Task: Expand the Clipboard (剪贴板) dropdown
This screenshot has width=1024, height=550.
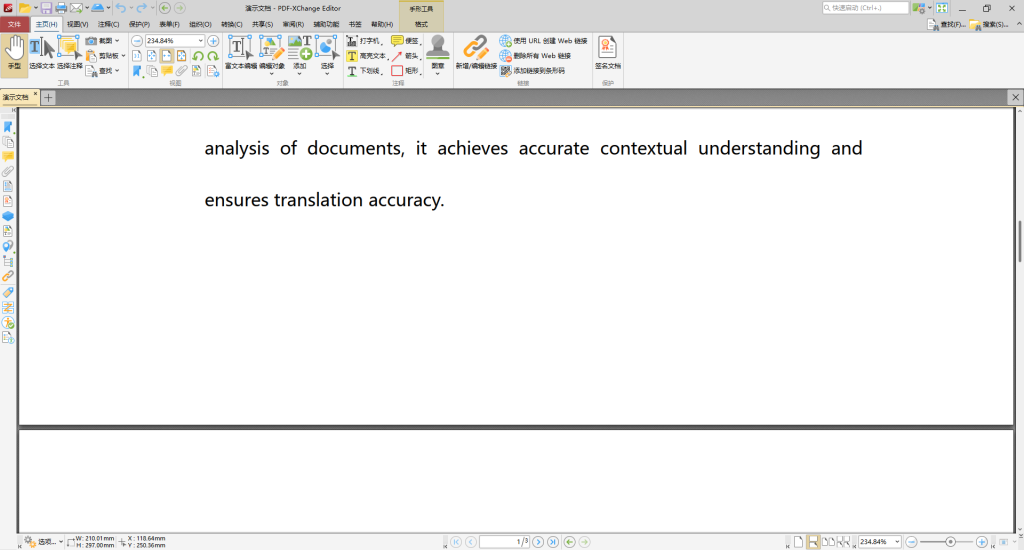Action: [x=123, y=56]
